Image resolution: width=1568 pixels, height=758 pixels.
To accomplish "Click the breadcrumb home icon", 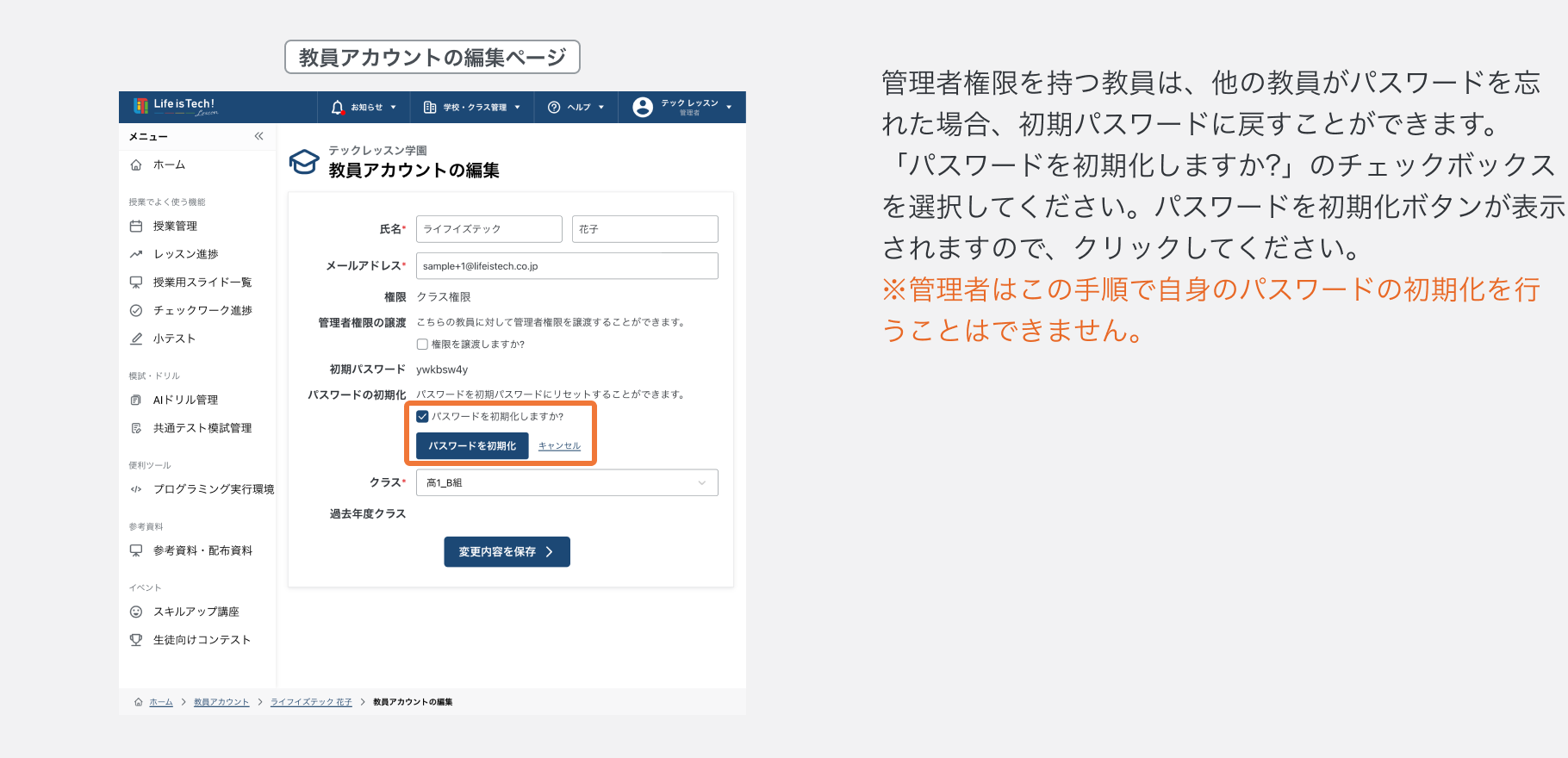I will tap(139, 702).
